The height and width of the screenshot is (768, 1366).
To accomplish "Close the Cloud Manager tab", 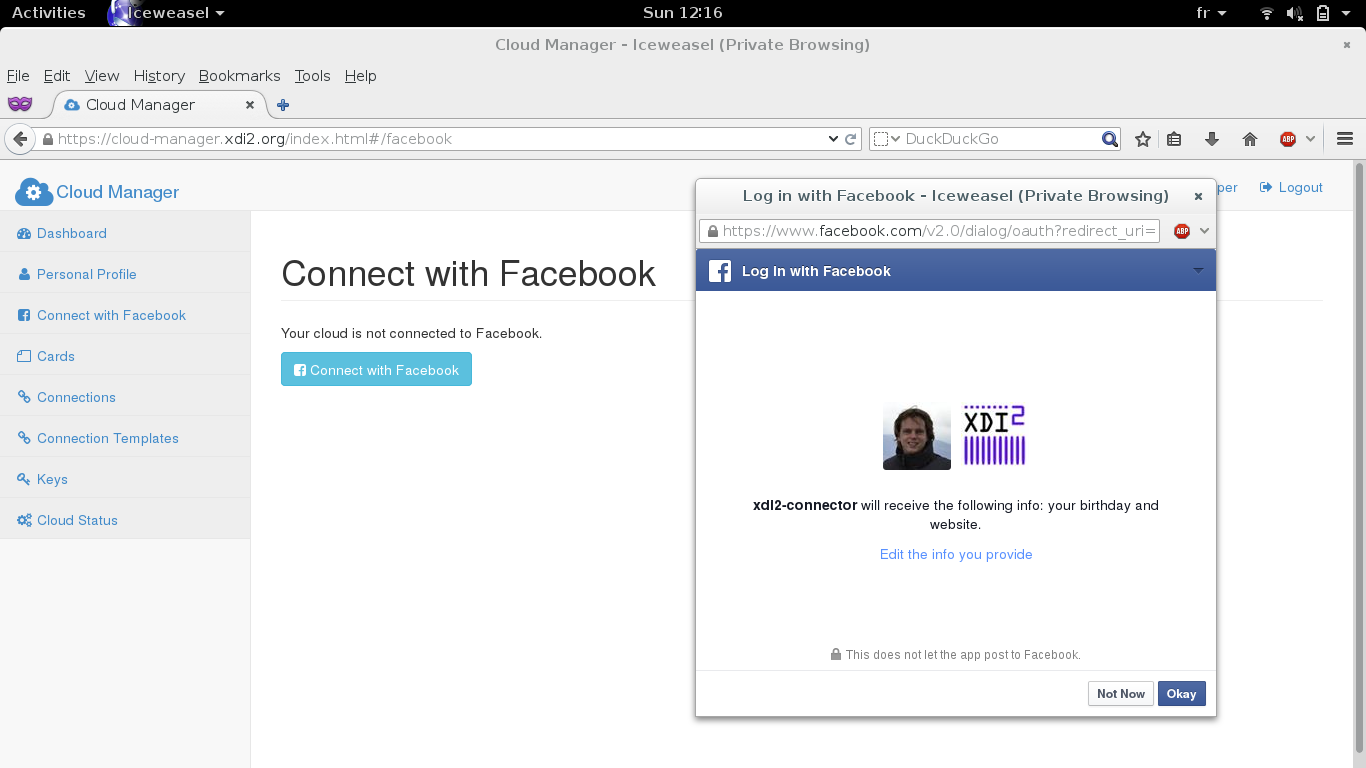I will (x=250, y=105).
